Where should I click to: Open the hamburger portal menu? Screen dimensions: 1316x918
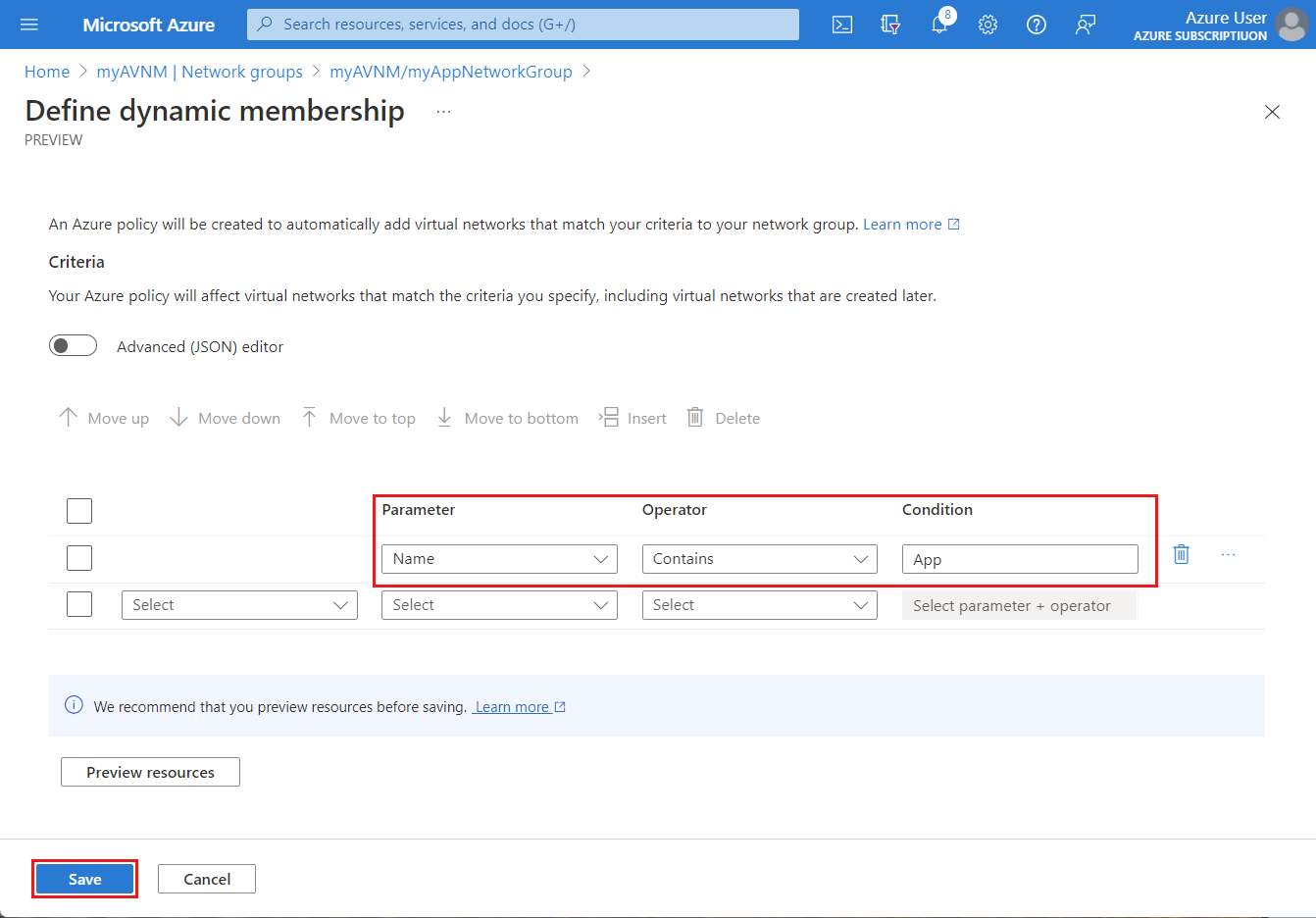[29, 25]
